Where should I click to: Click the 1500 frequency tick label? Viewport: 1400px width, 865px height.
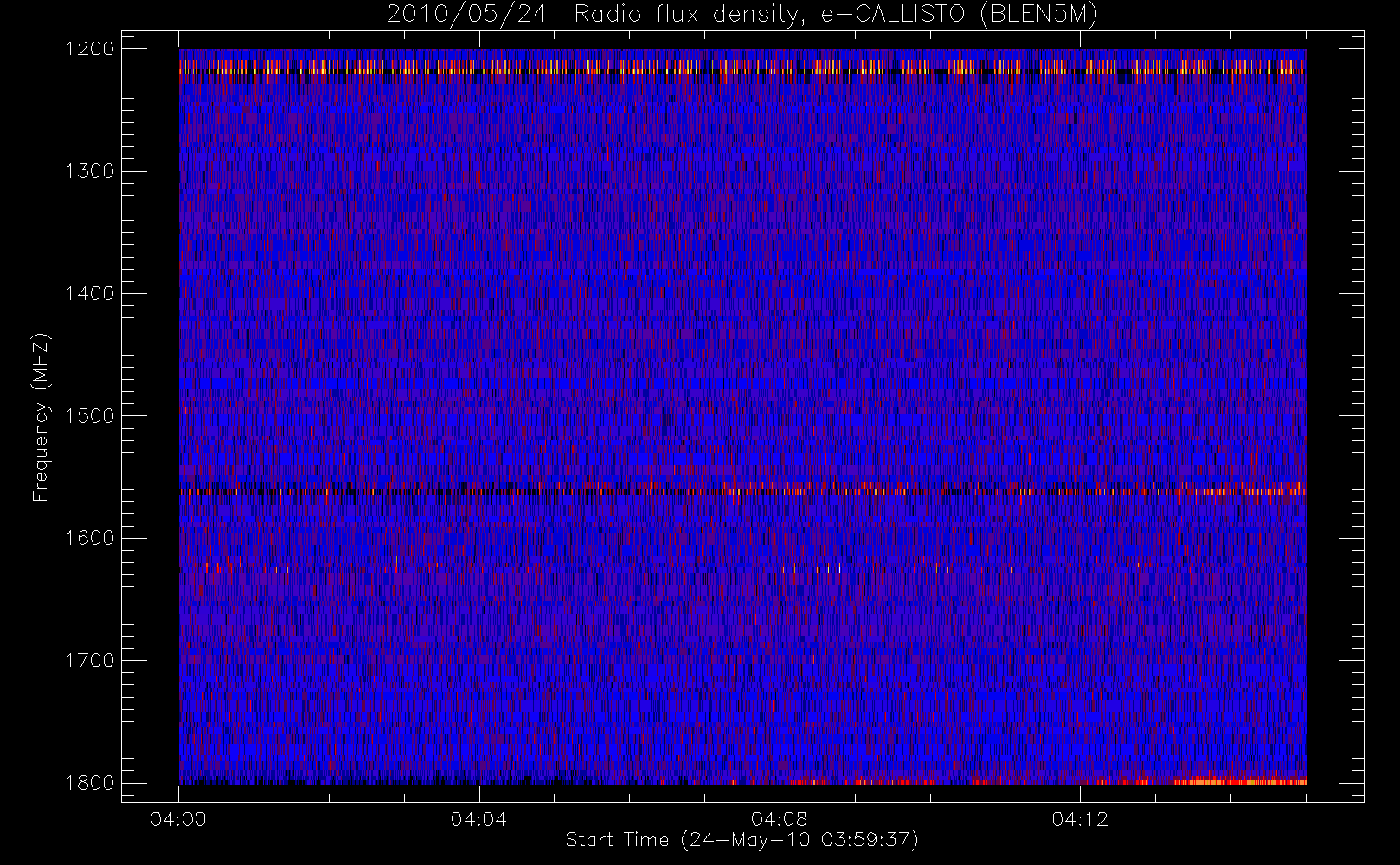[x=90, y=415]
